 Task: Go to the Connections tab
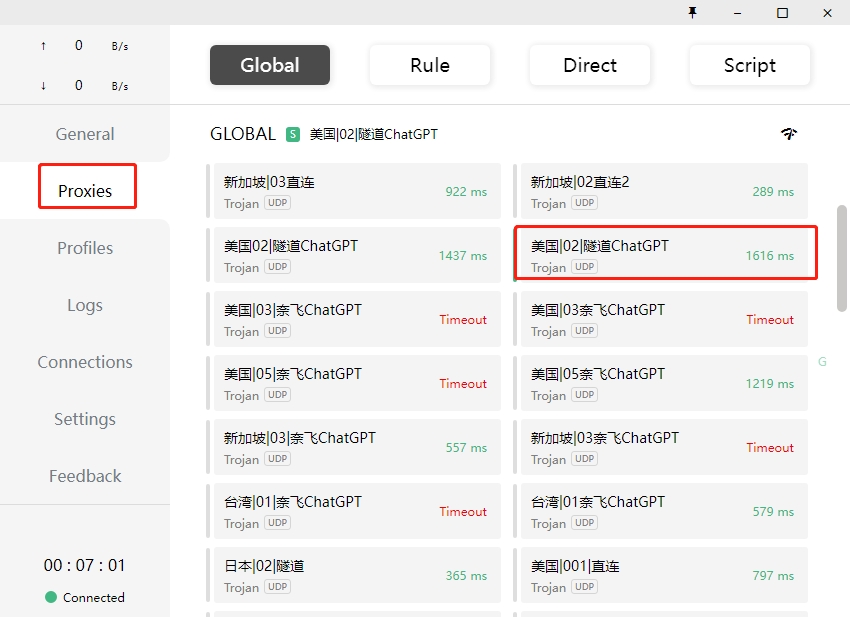click(x=85, y=362)
